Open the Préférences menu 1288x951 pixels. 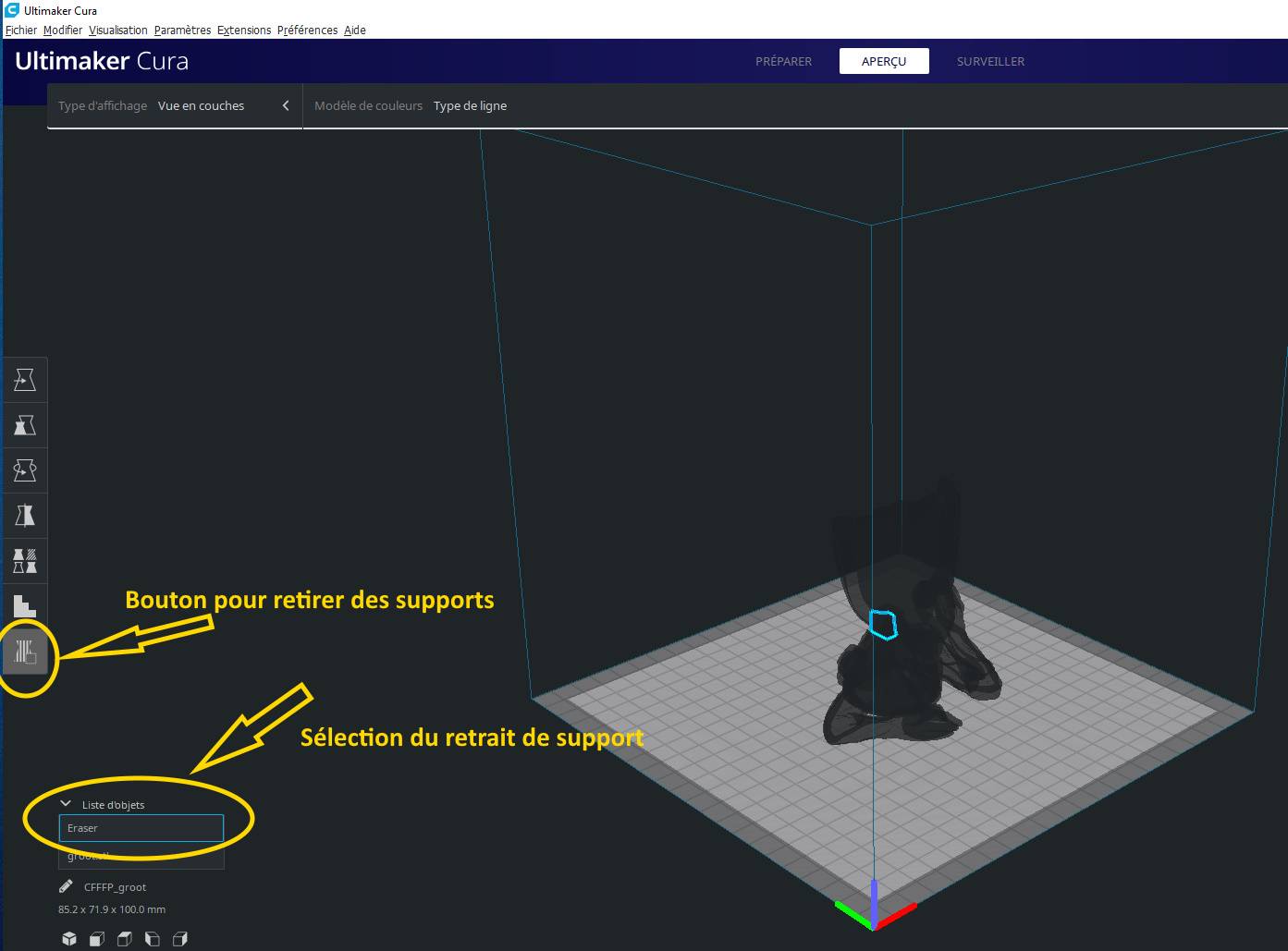(307, 30)
